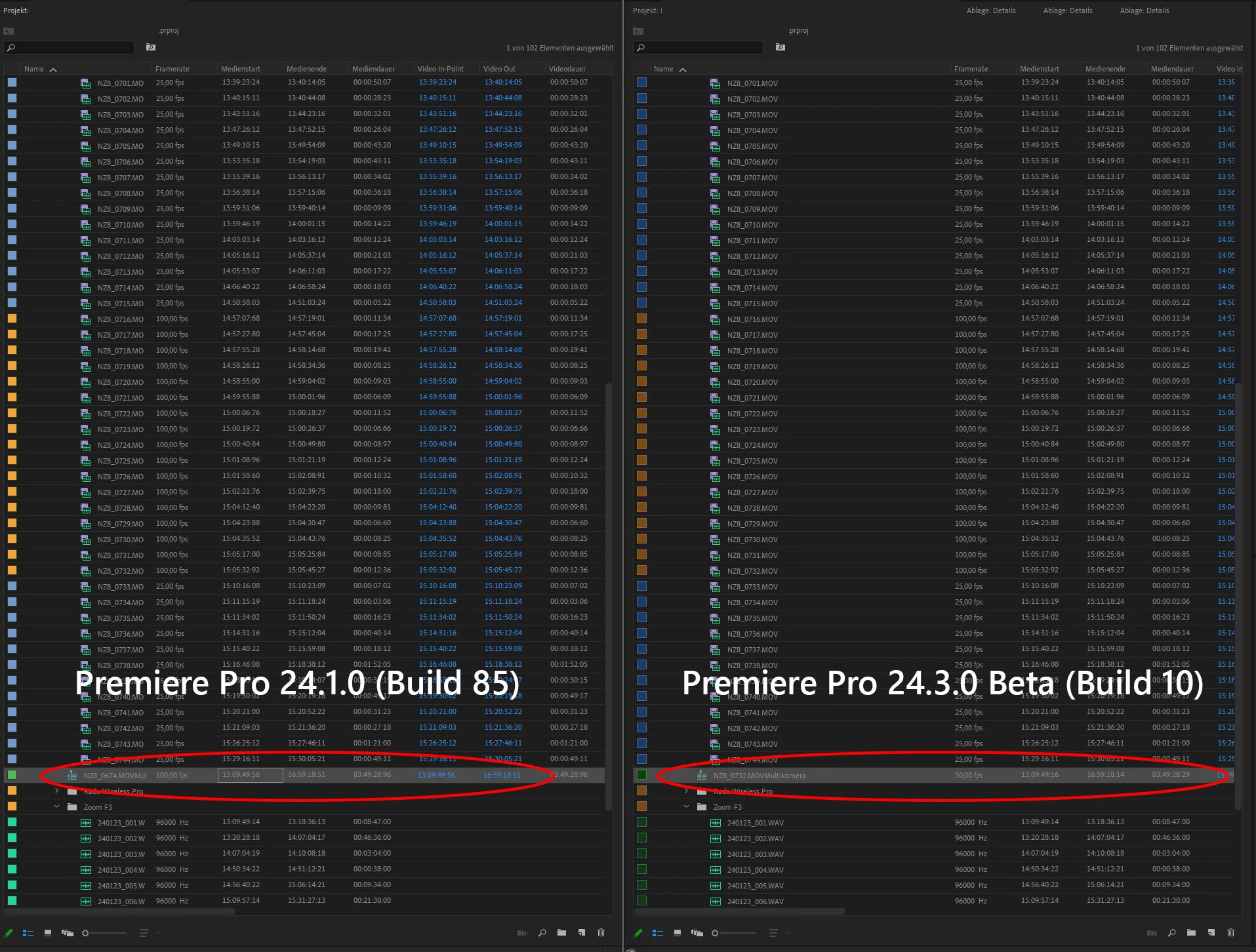
Task: Open the first Ablage: Details tab
Action: (x=991, y=10)
